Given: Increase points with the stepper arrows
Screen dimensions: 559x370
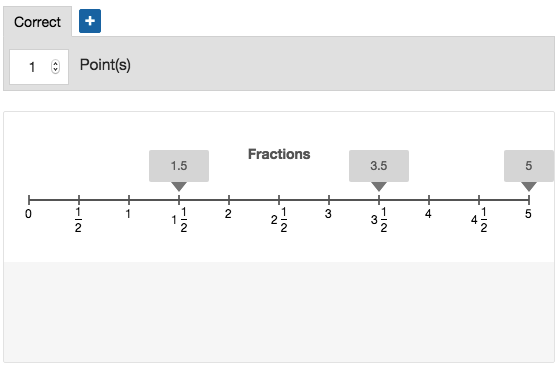Looking at the screenshot, I should coord(55,63).
